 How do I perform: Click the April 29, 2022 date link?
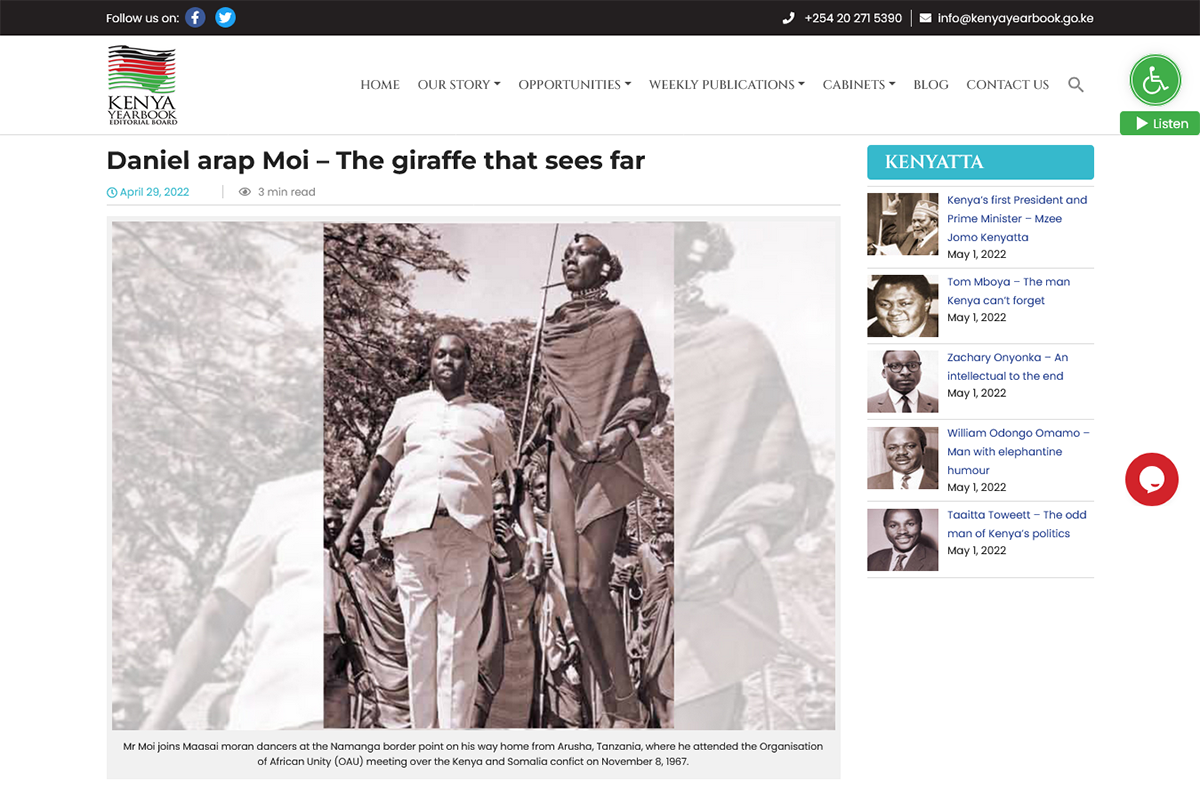click(x=148, y=192)
